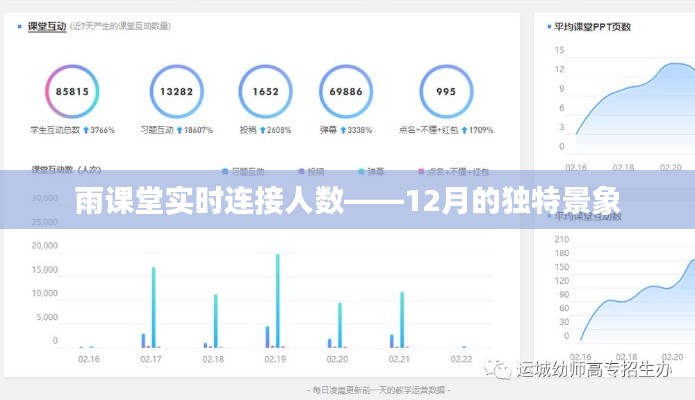Select the 69886 bullet-comment ring
Screen dimensions: 695x400
[x=346, y=91]
